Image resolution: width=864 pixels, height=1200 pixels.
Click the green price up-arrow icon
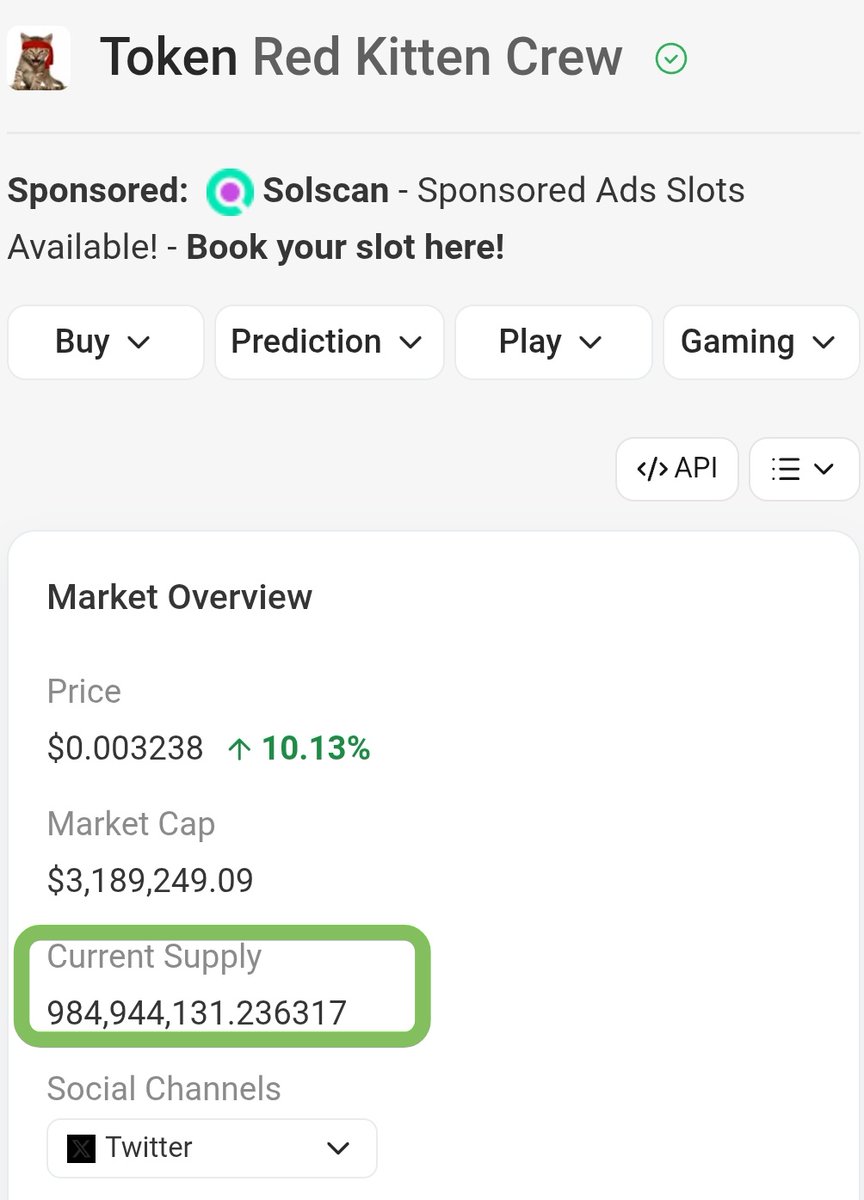pyautogui.click(x=238, y=749)
